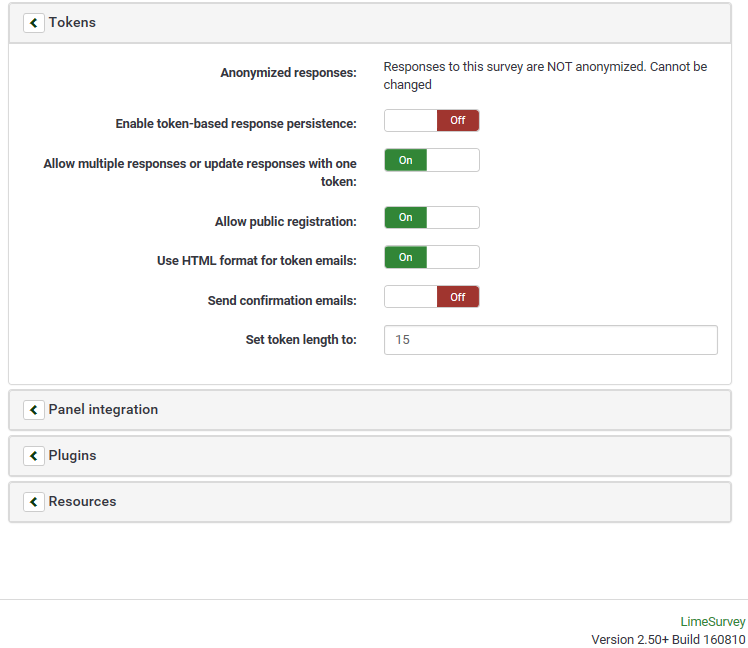Click the Version 2.50+ Build text

[x=668, y=639]
